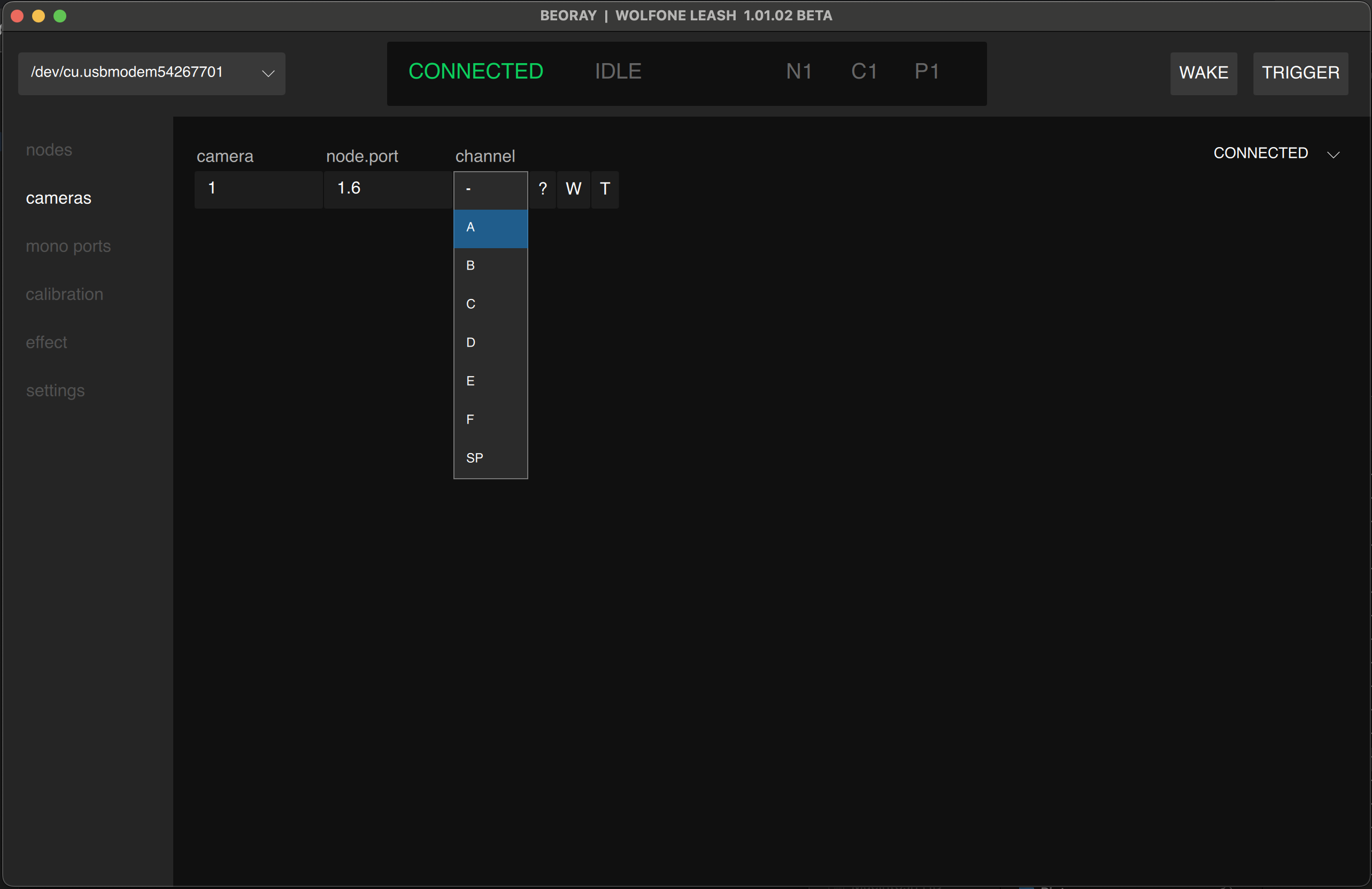The width and height of the screenshot is (1372, 889).
Task: Open the effect section
Action: 46,342
